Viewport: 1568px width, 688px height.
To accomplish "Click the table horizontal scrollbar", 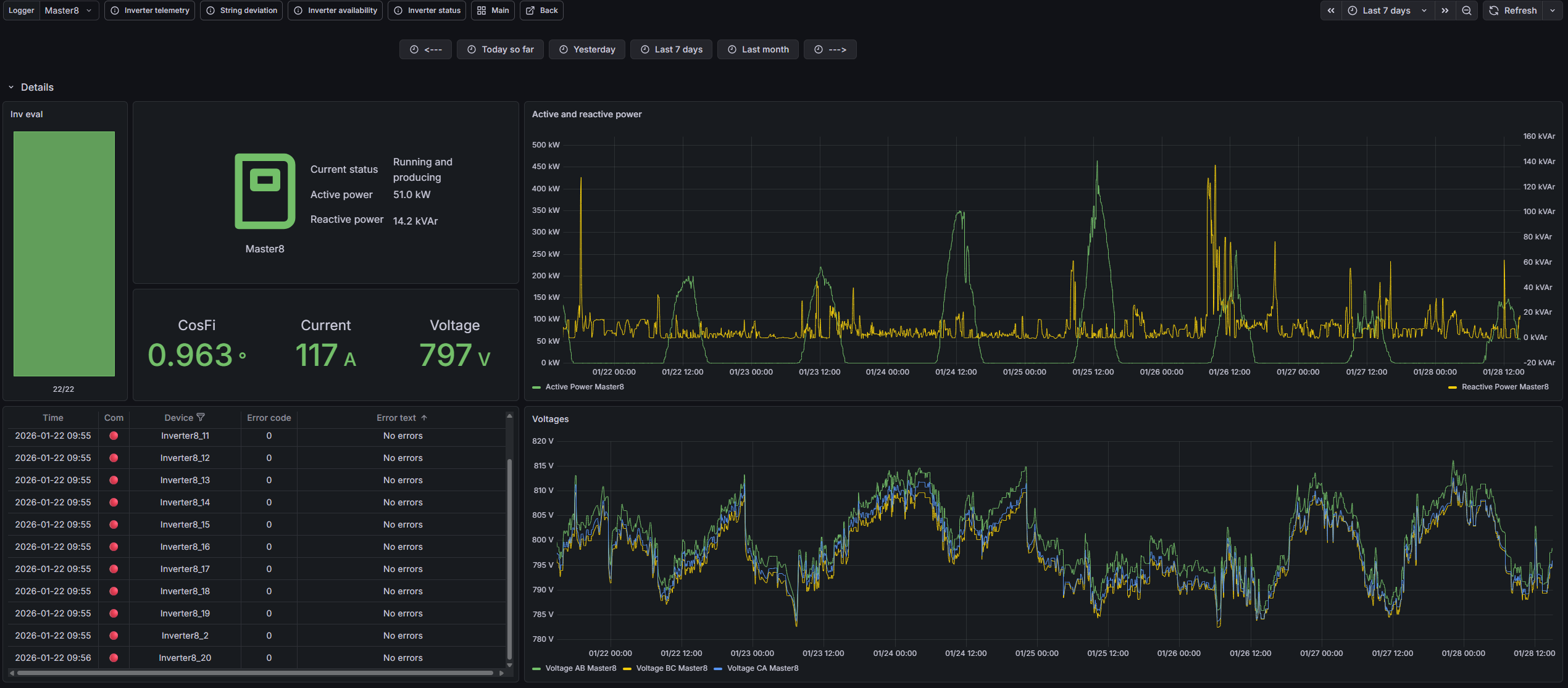I will point(255,673).
